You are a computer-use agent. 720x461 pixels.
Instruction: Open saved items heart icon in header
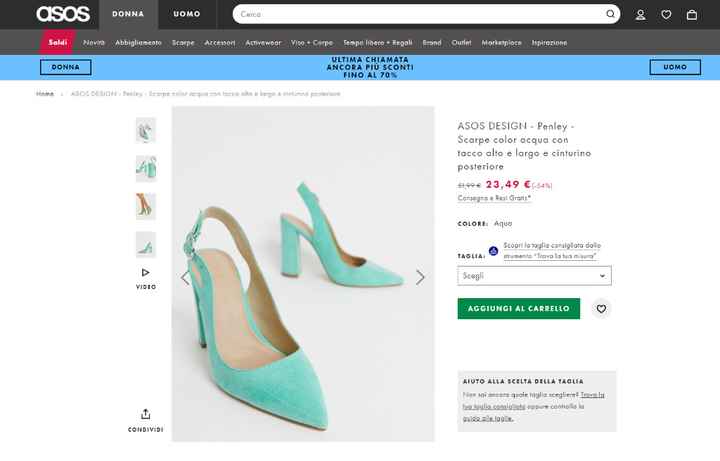coord(666,15)
